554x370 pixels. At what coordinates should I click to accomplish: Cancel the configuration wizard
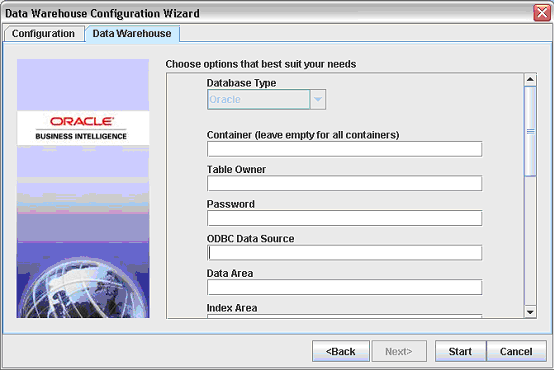coord(516,351)
